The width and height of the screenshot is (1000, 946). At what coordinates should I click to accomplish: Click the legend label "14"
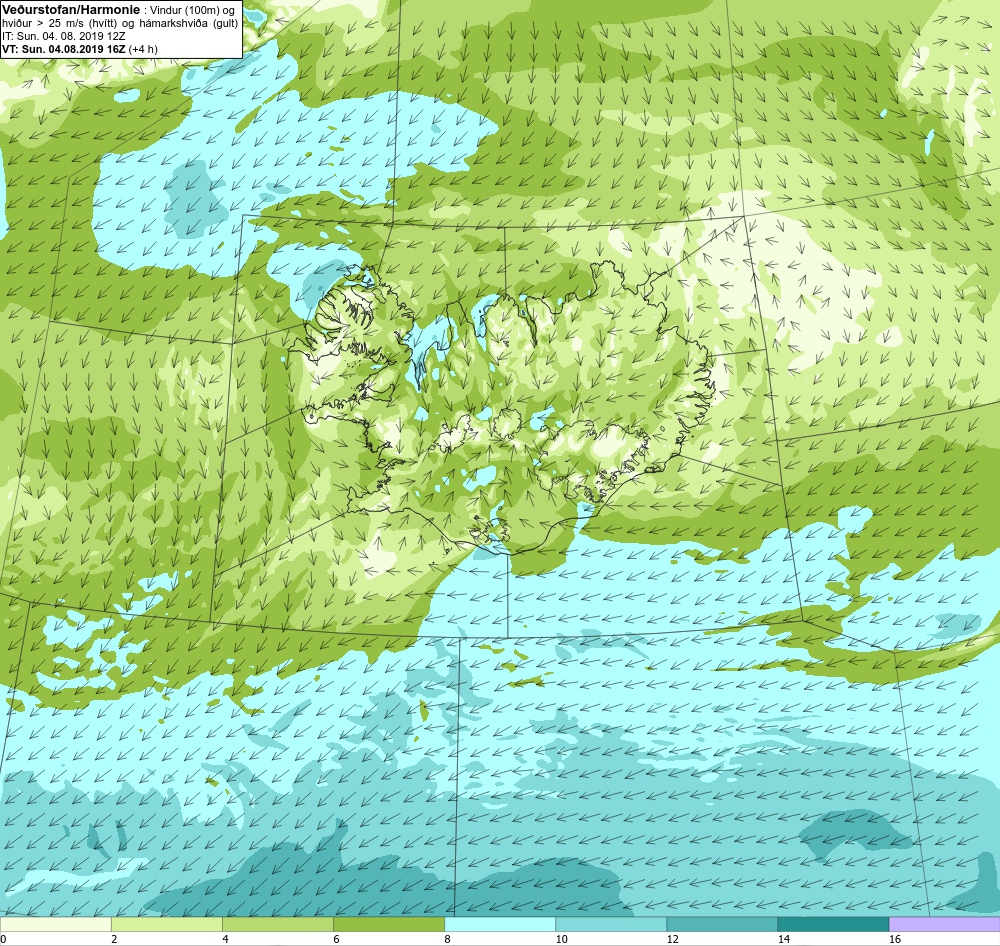(x=783, y=939)
